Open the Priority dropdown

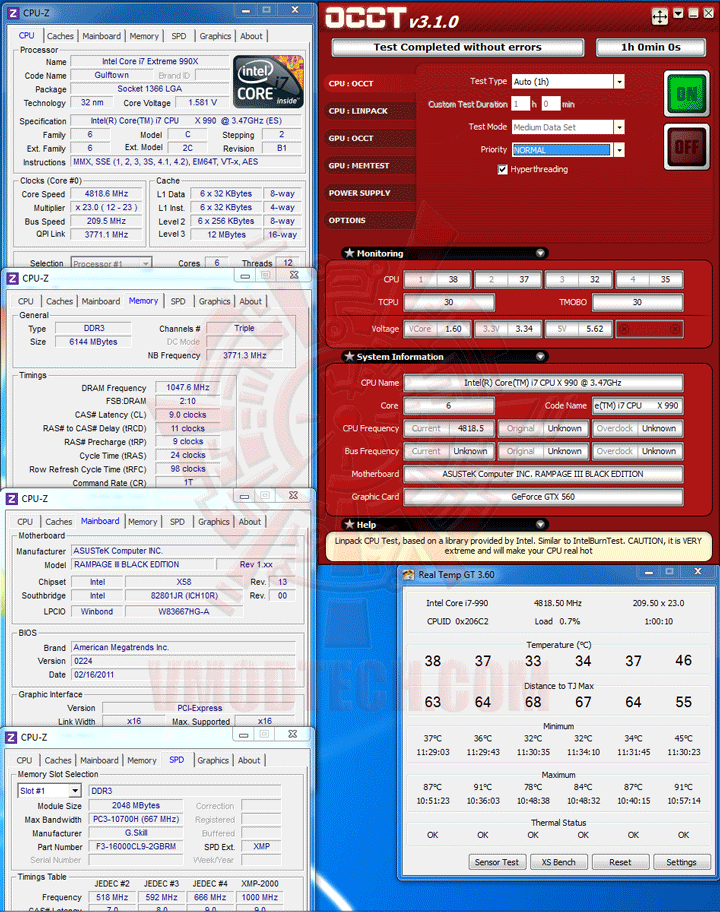pyautogui.click(x=619, y=150)
